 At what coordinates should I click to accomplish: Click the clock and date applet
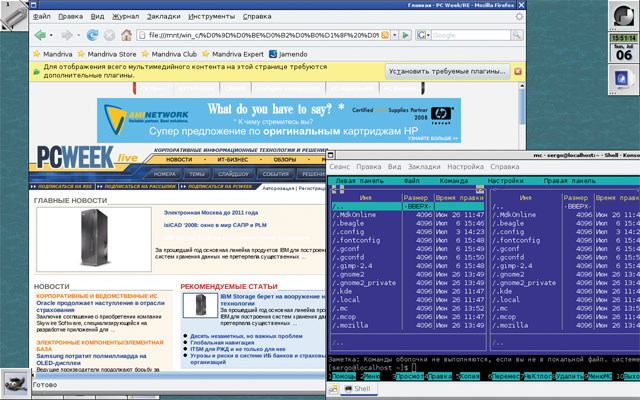click(624, 48)
